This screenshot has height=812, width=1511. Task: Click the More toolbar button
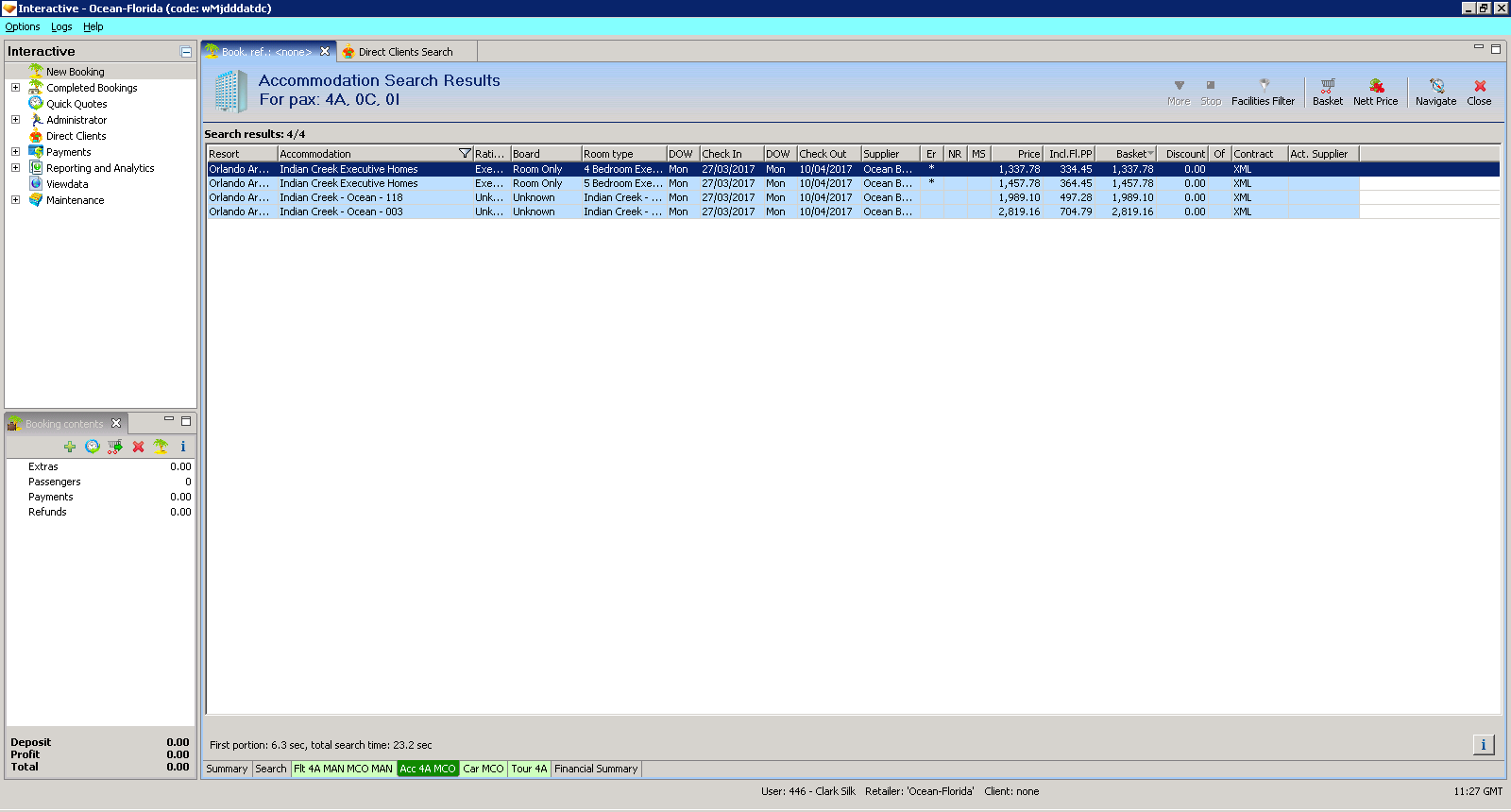[1179, 92]
